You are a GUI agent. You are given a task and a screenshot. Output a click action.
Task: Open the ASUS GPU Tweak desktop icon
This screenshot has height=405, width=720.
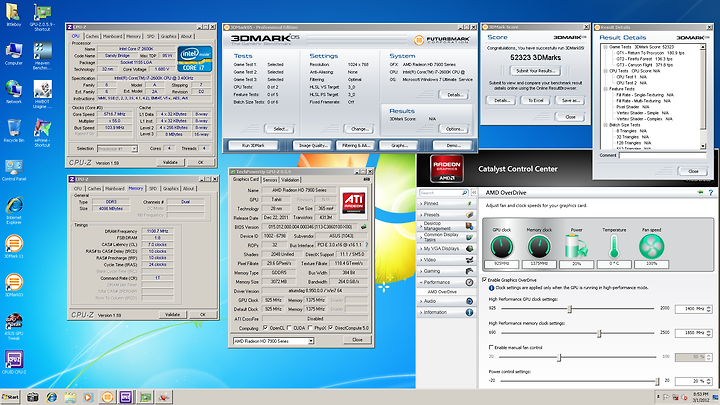coord(14,326)
